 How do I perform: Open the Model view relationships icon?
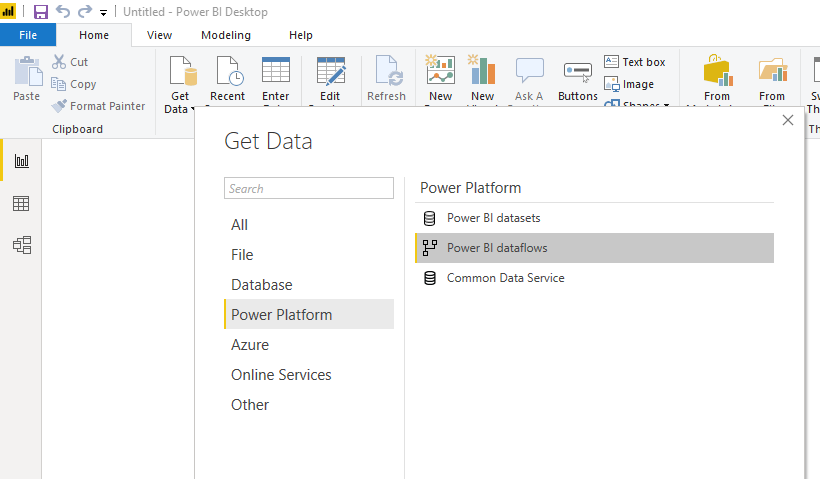[x=21, y=245]
